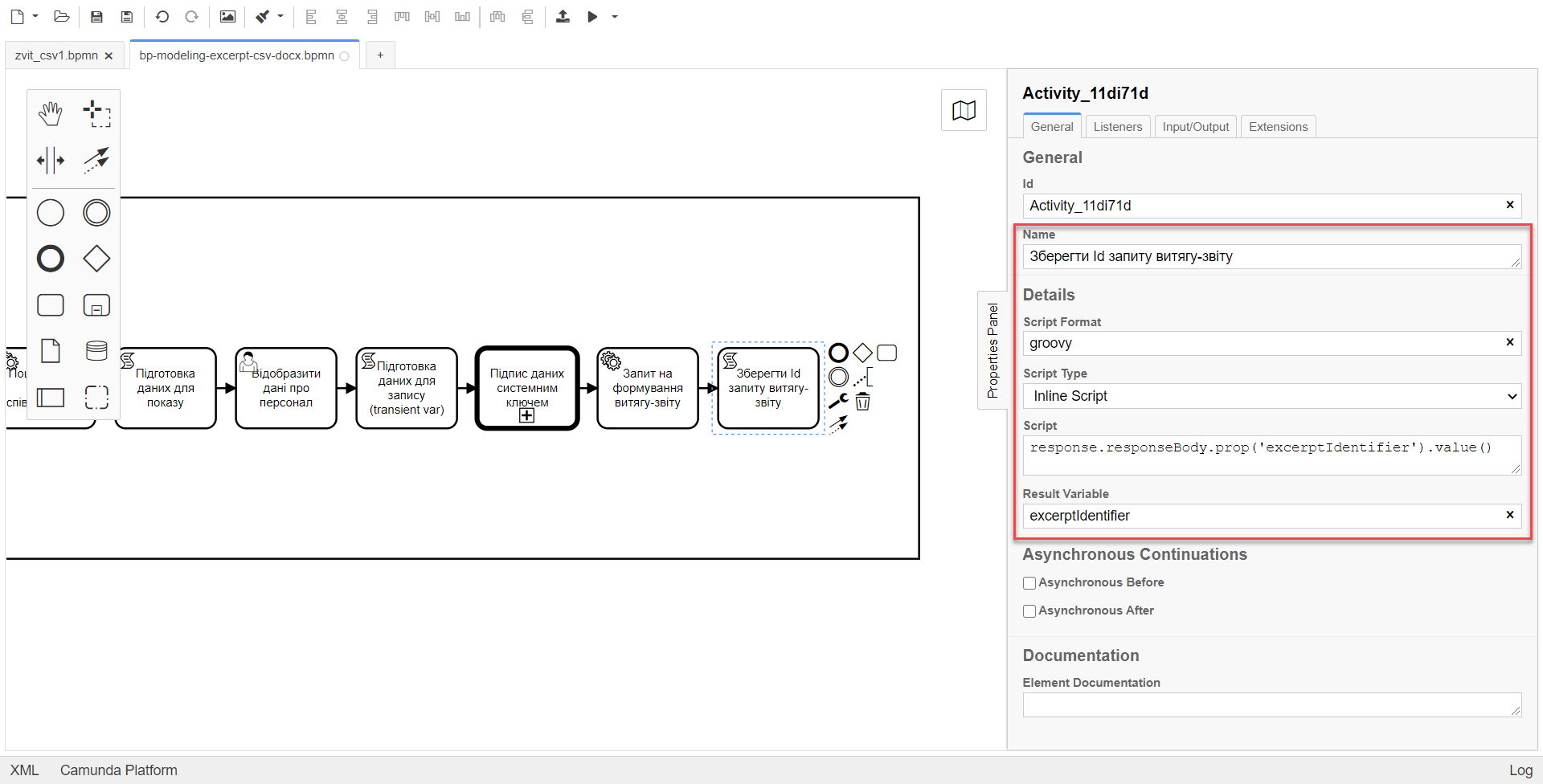Activate the hand tool in palette

tap(51, 114)
